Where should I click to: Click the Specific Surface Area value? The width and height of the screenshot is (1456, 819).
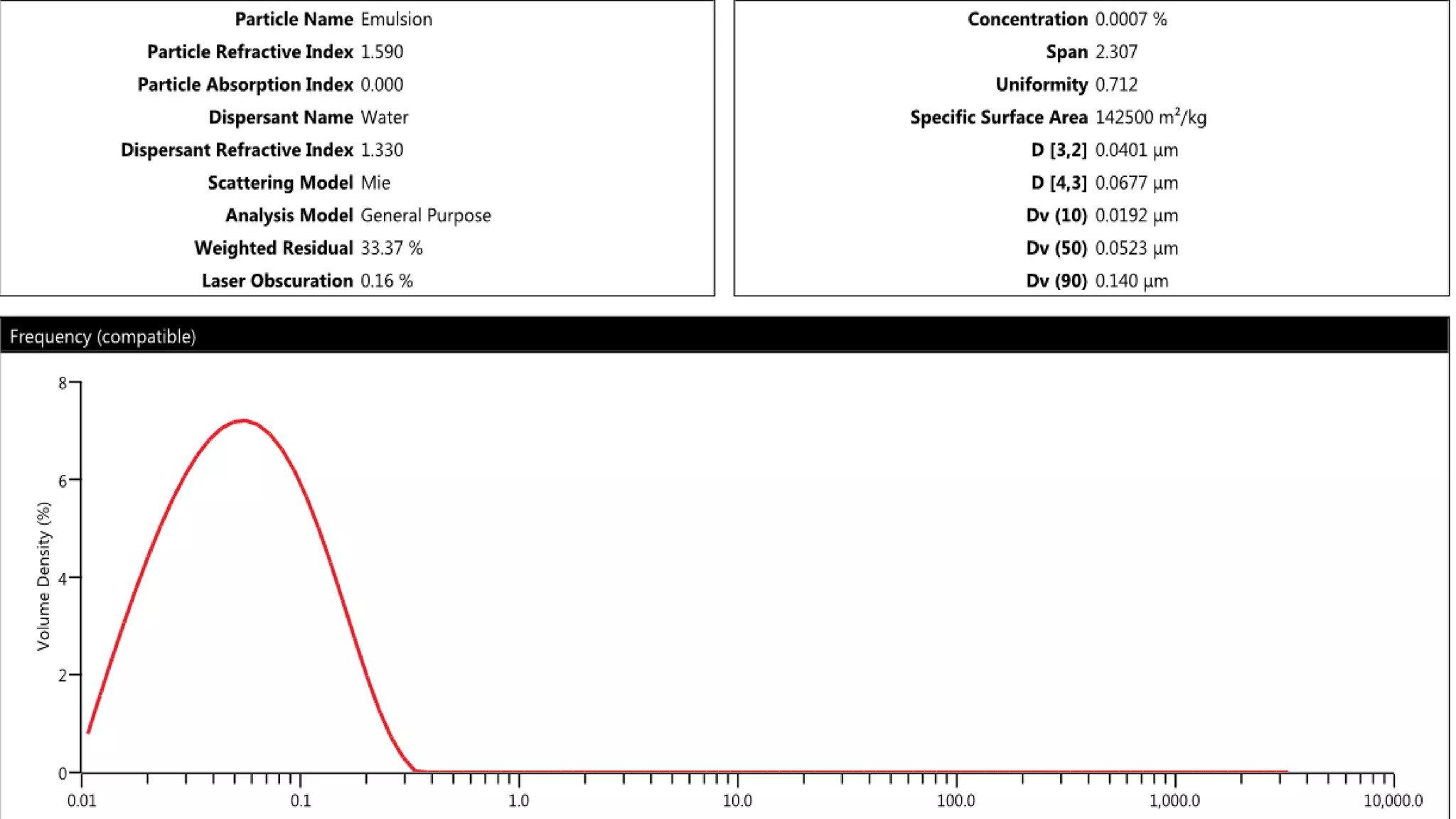[x=1150, y=117]
